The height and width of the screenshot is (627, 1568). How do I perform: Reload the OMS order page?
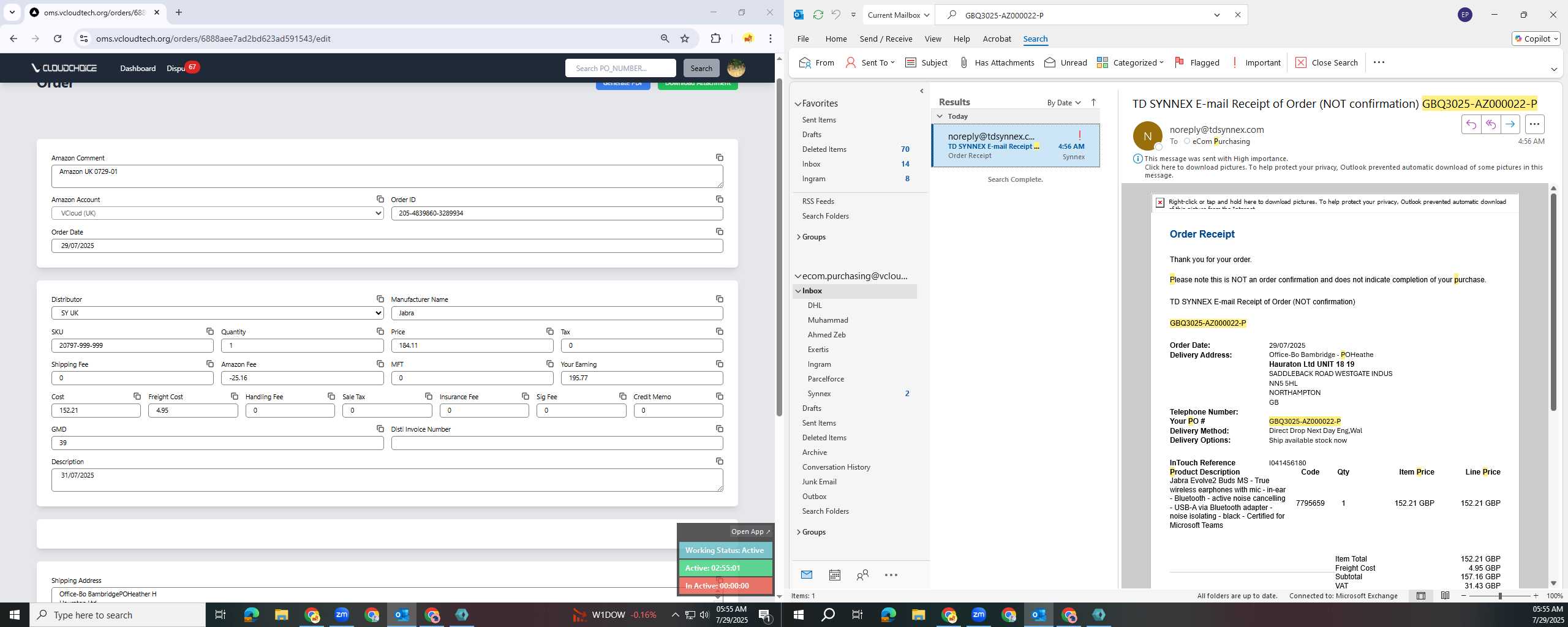click(58, 39)
